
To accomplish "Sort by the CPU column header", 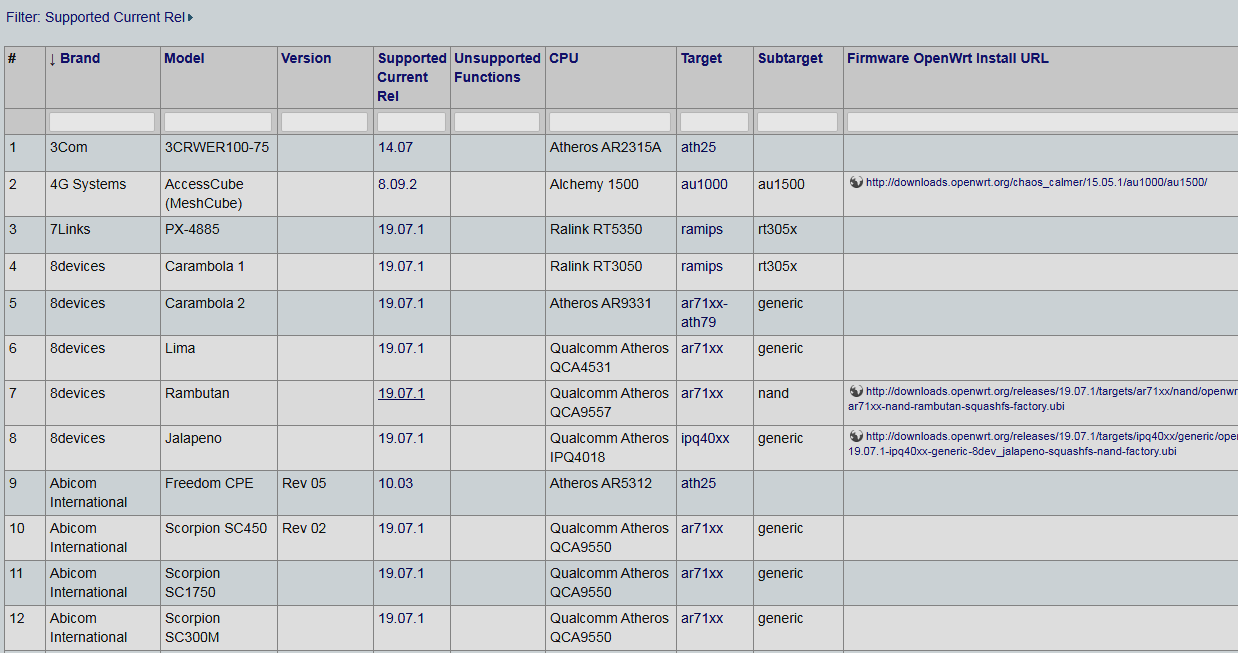I will 564,58.
